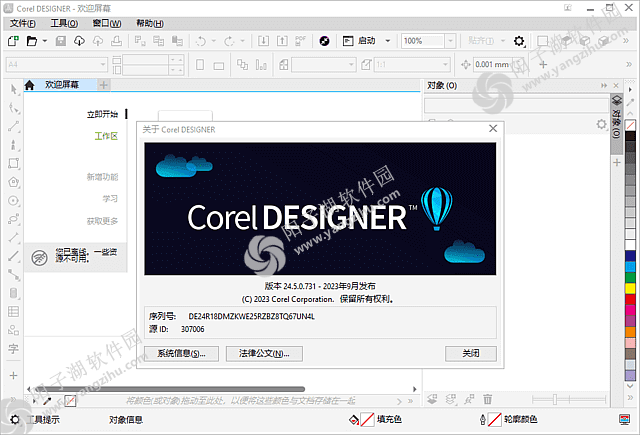The image size is (640, 435).
Task: Click the outline pen icon in status bar
Action: pos(483,419)
